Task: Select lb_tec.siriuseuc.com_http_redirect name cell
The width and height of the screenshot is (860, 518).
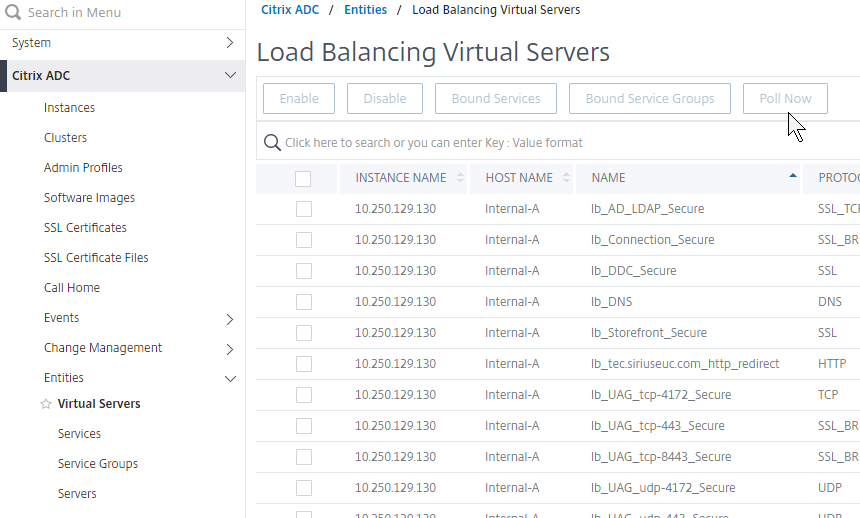Action: point(685,364)
